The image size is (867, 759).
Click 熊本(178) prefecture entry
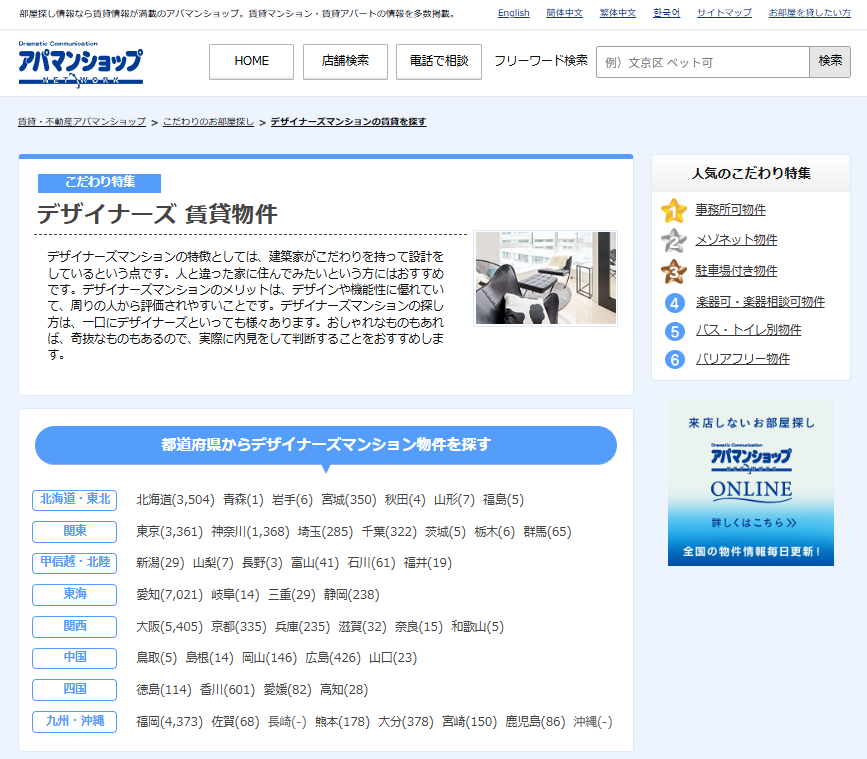(x=342, y=722)
